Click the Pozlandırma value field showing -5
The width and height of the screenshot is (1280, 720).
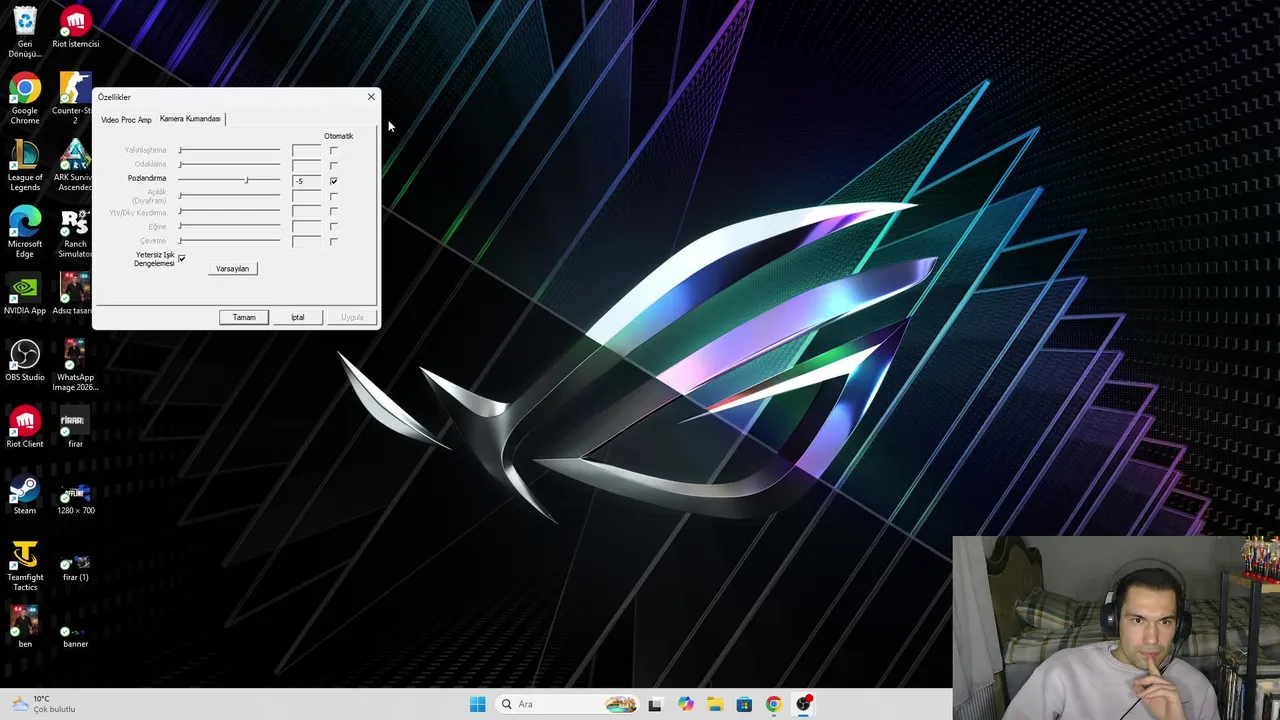click(x=306, y=181)
